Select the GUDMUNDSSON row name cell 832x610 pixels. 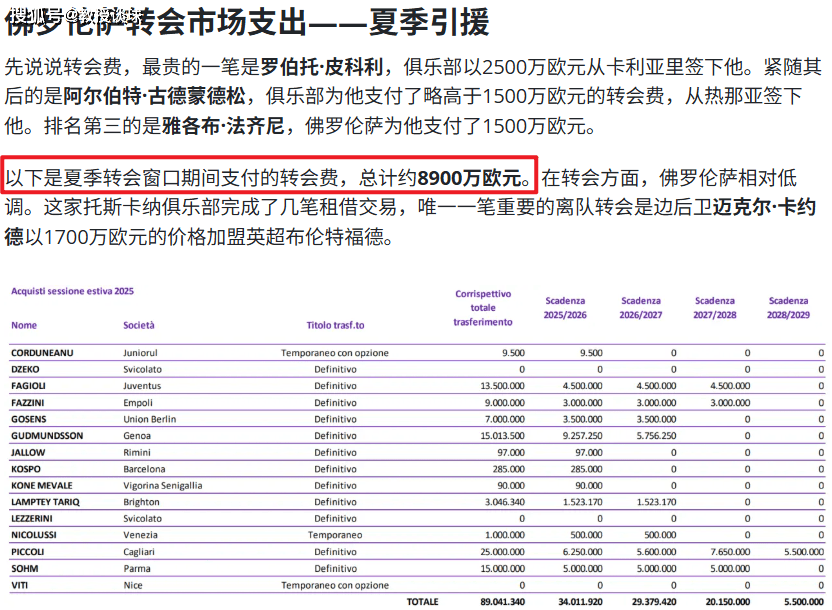45,436
